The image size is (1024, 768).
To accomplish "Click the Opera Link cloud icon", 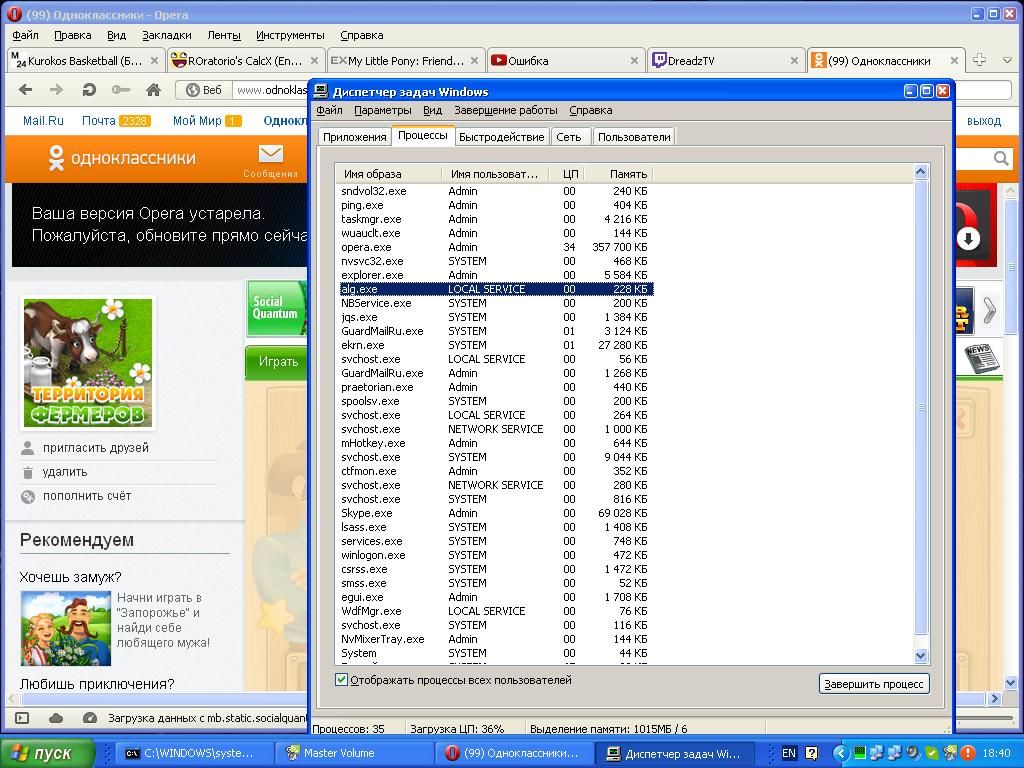I will point(56,718).
